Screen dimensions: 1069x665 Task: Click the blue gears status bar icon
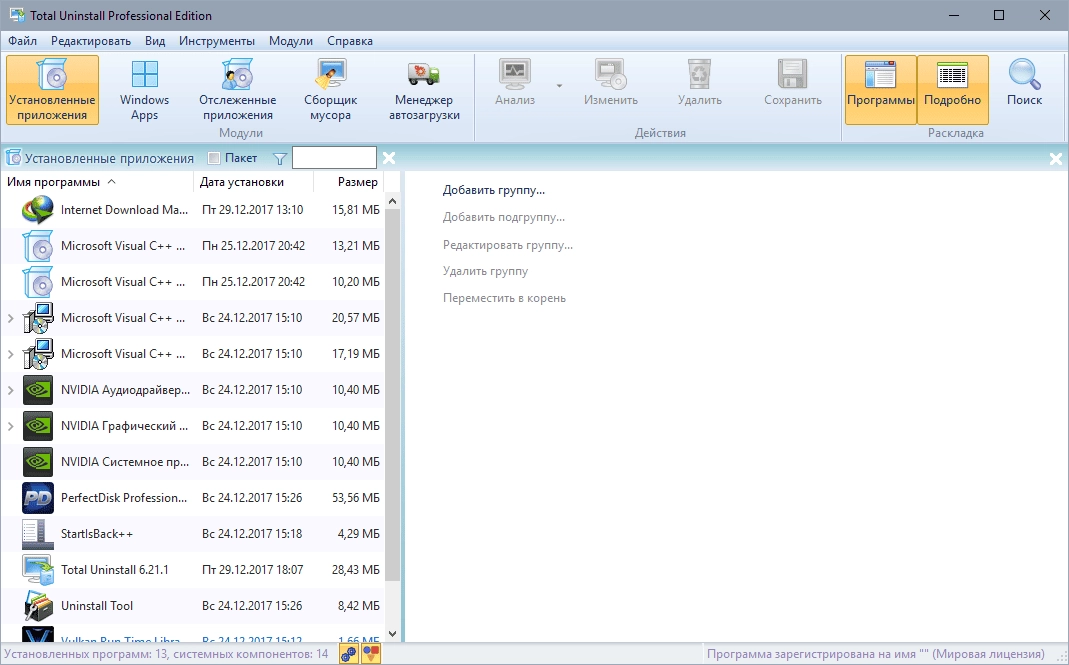348,654
